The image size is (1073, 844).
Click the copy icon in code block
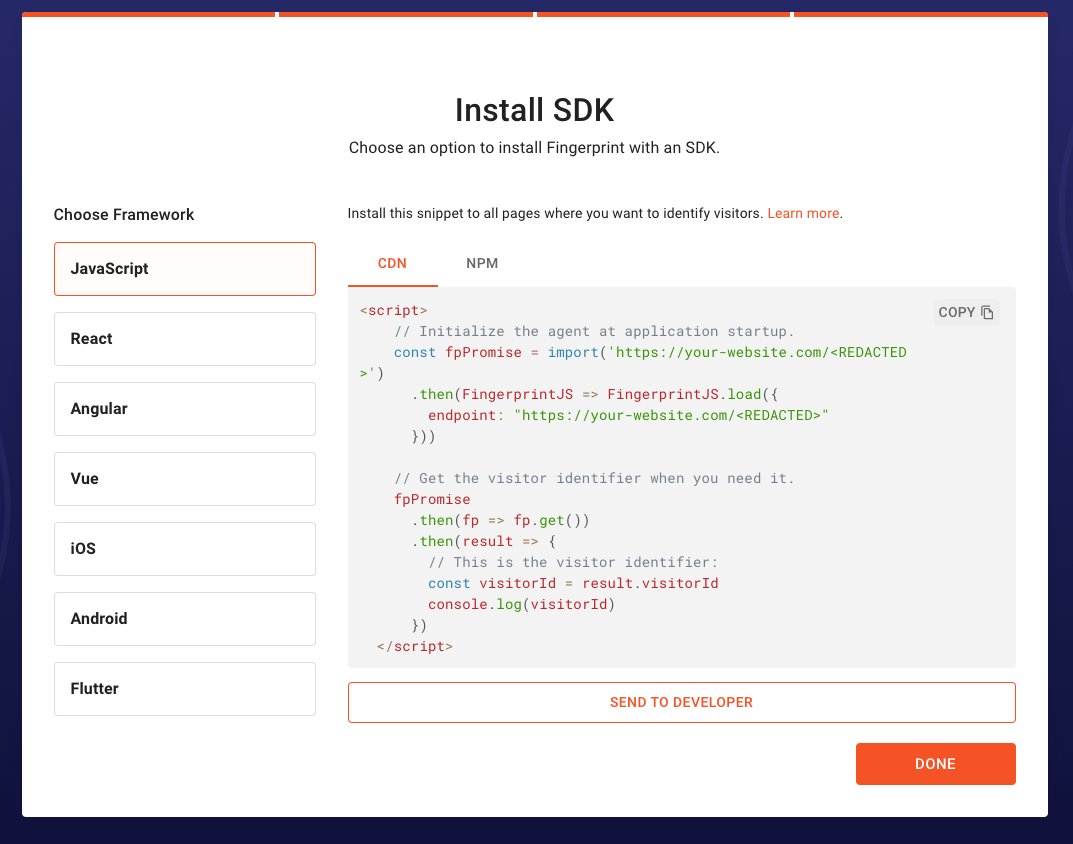tap(986, 312)
